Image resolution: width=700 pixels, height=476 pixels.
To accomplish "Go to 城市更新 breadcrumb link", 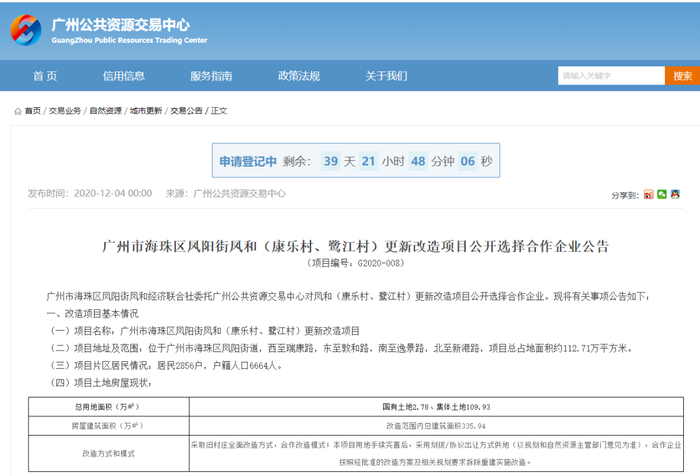I will 146,111.
